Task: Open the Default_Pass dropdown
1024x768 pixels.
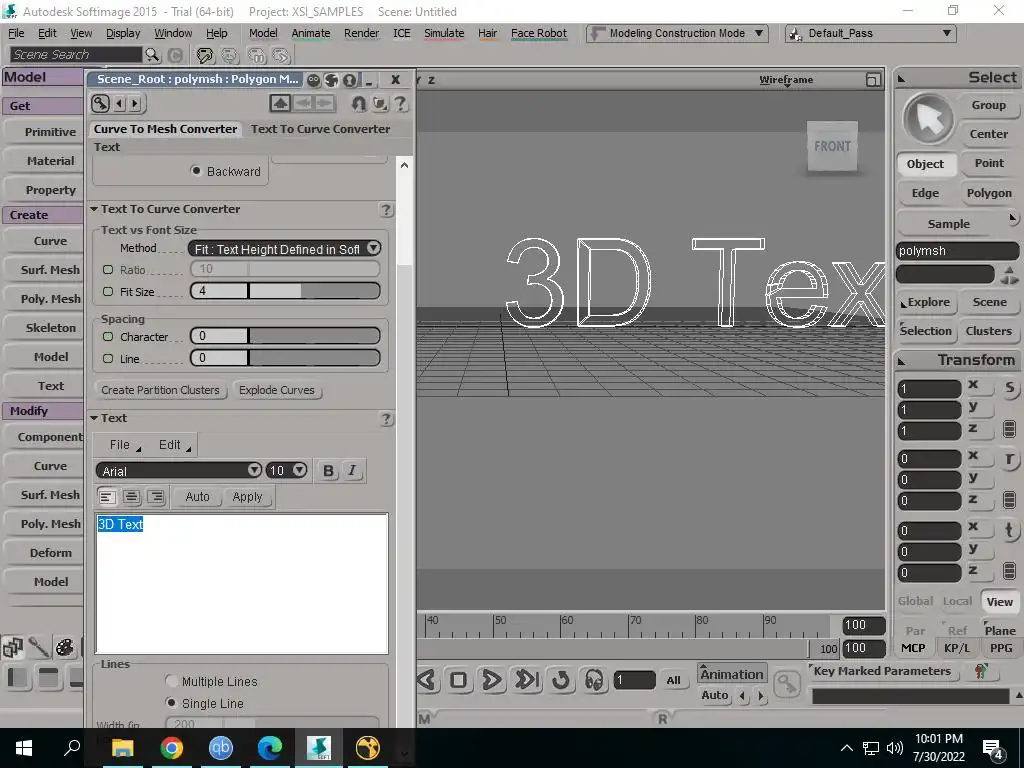Action: pyautogui.click(x=871, y=33)
